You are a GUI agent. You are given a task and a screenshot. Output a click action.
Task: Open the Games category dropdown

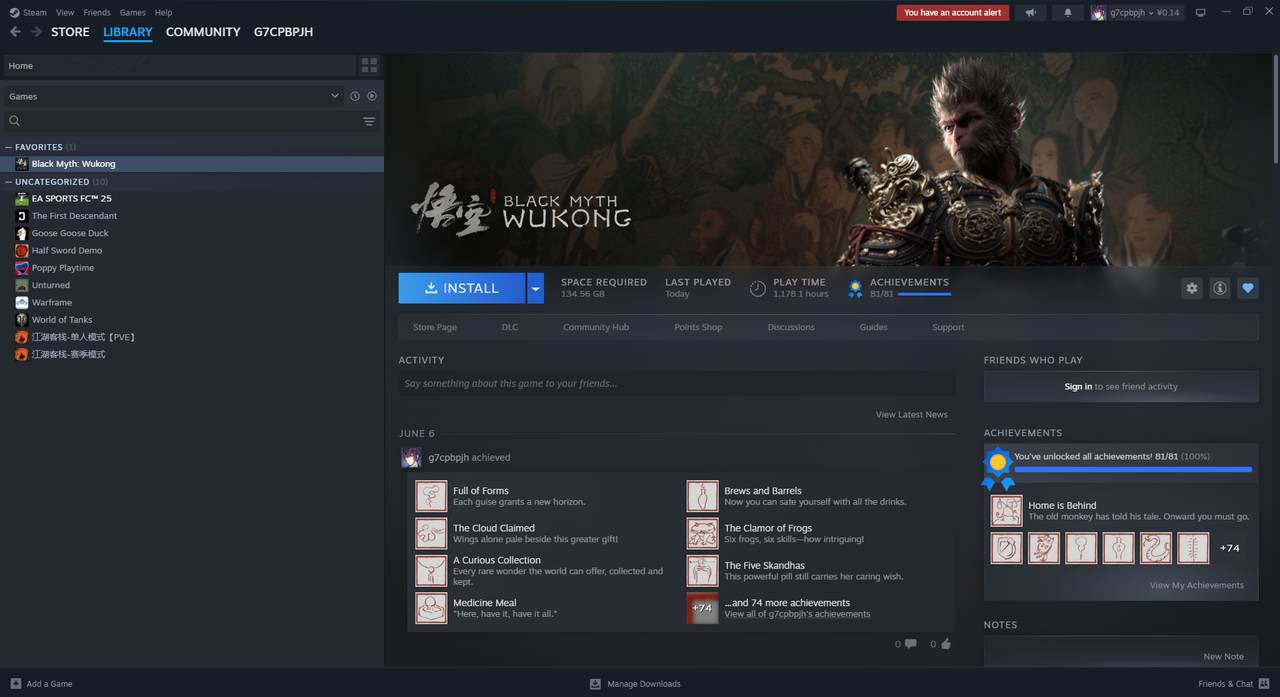tap(174, 96)
